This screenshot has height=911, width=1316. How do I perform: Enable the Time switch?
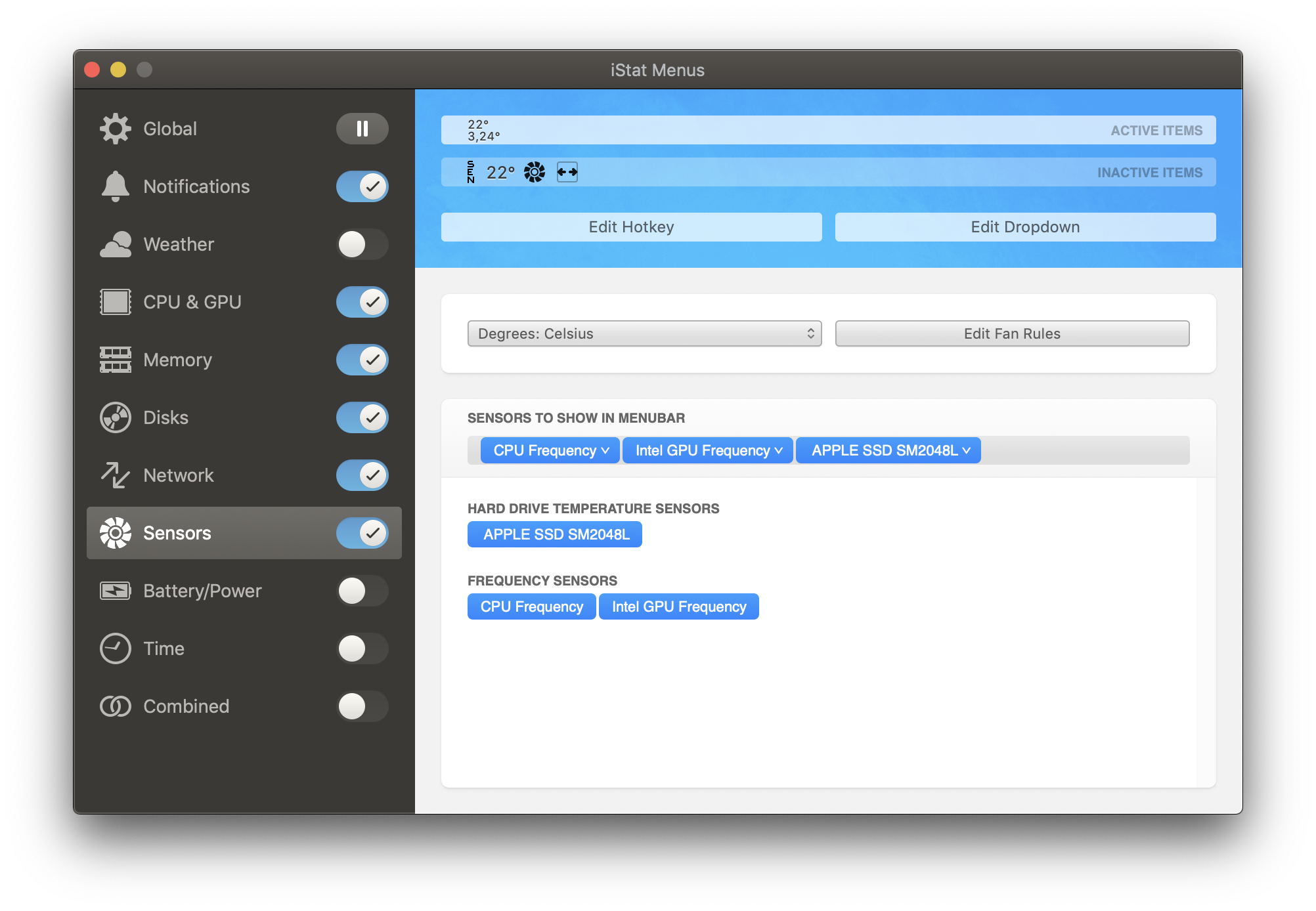362,648
